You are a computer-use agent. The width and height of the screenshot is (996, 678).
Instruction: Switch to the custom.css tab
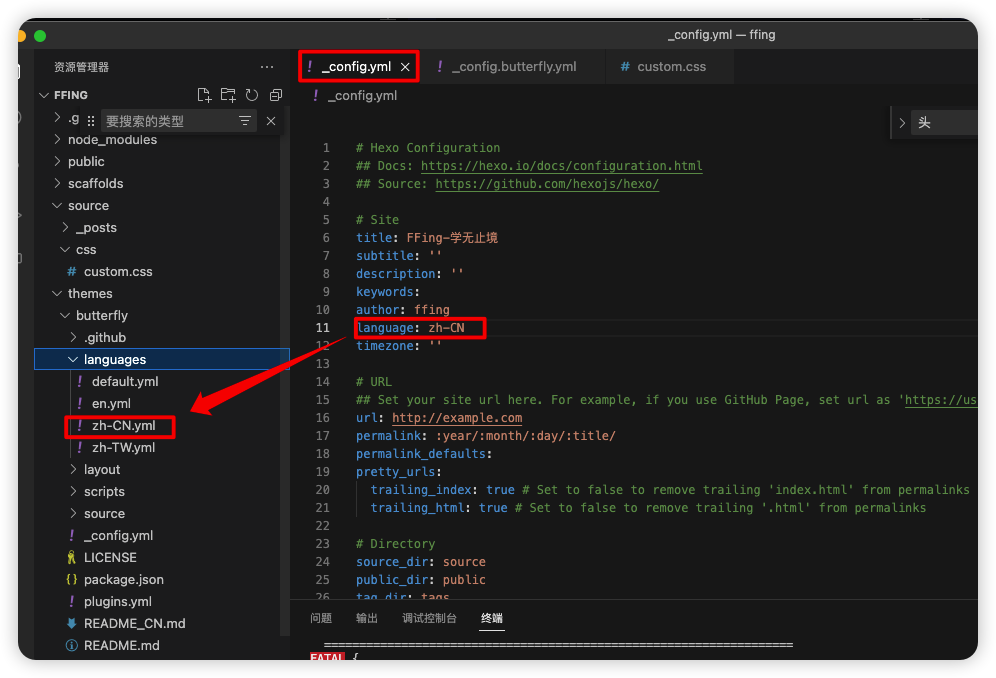[671, 67]
